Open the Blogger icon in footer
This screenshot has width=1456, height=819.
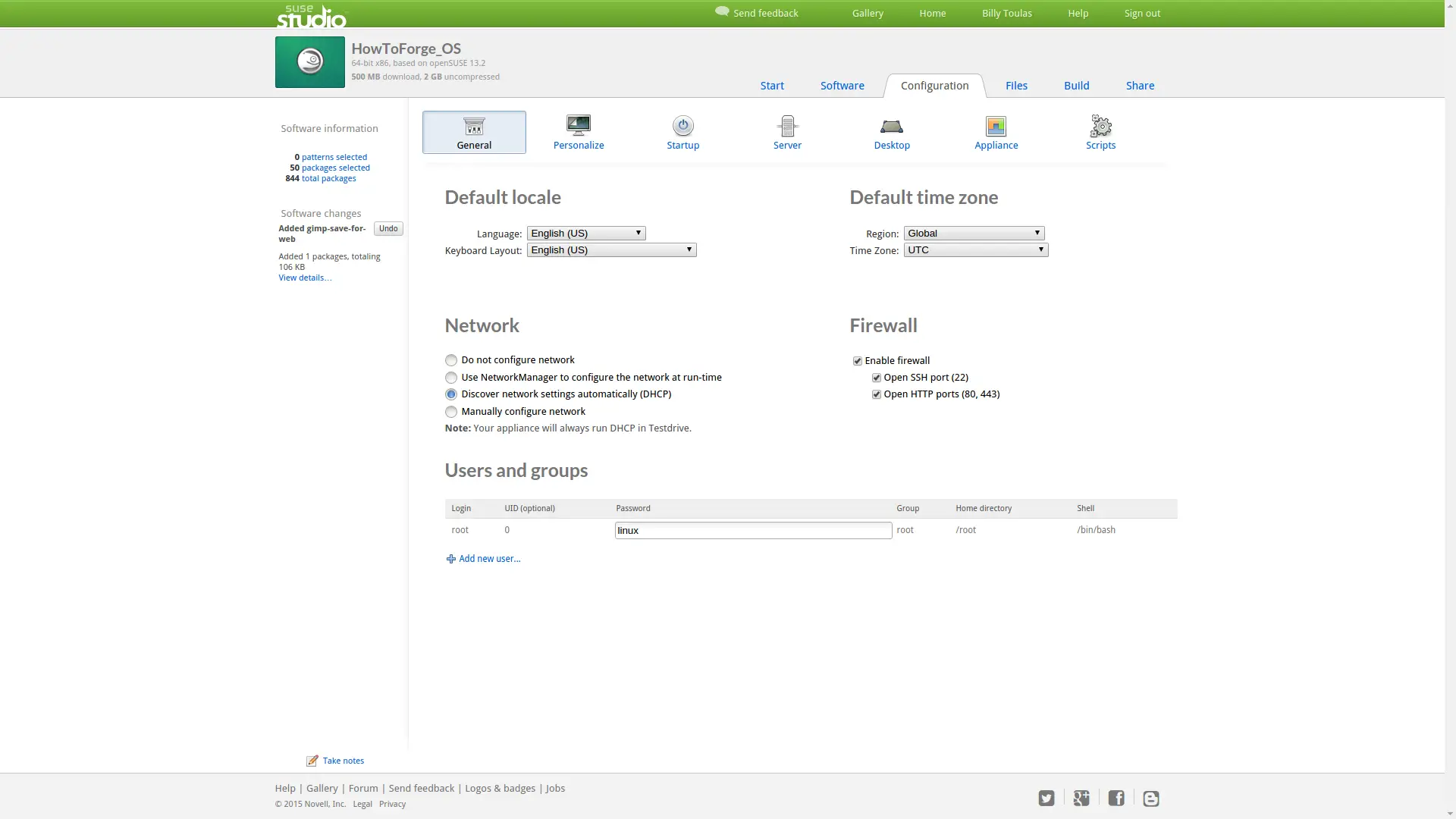1151,798
